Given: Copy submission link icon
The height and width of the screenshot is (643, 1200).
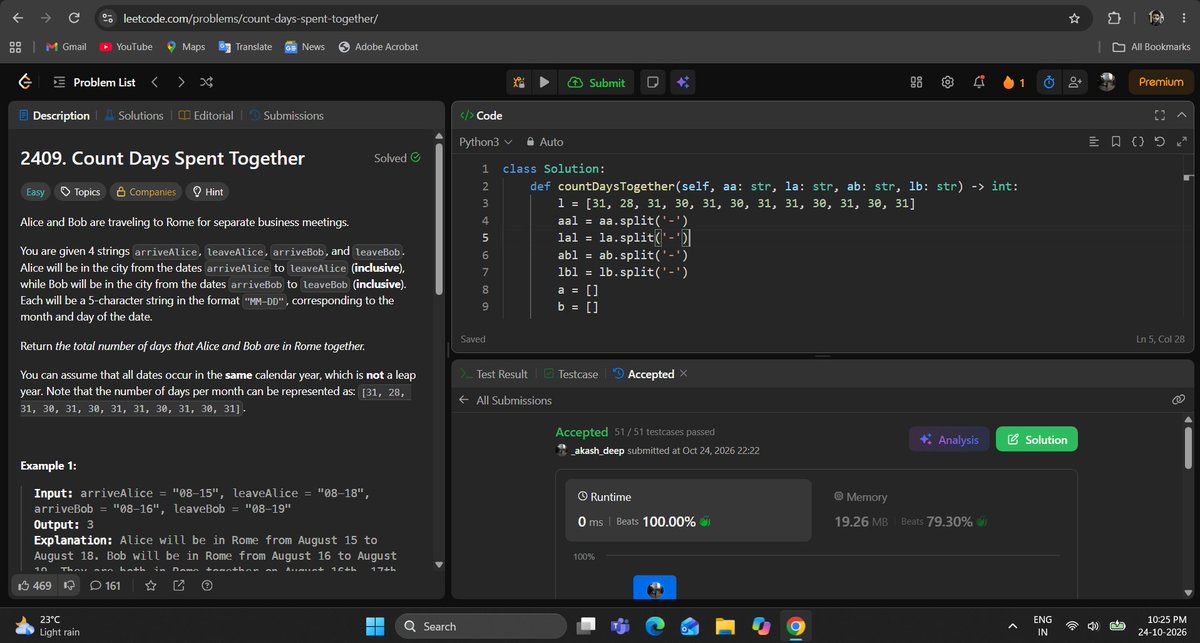Looking at the screenshot, I should pos(1179,400).
